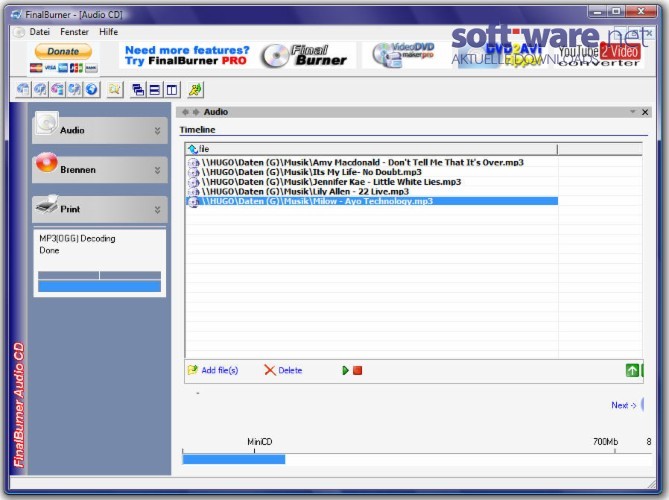Click the Print sidebar label
Viewport: 669px width, 500px height.
70,209
